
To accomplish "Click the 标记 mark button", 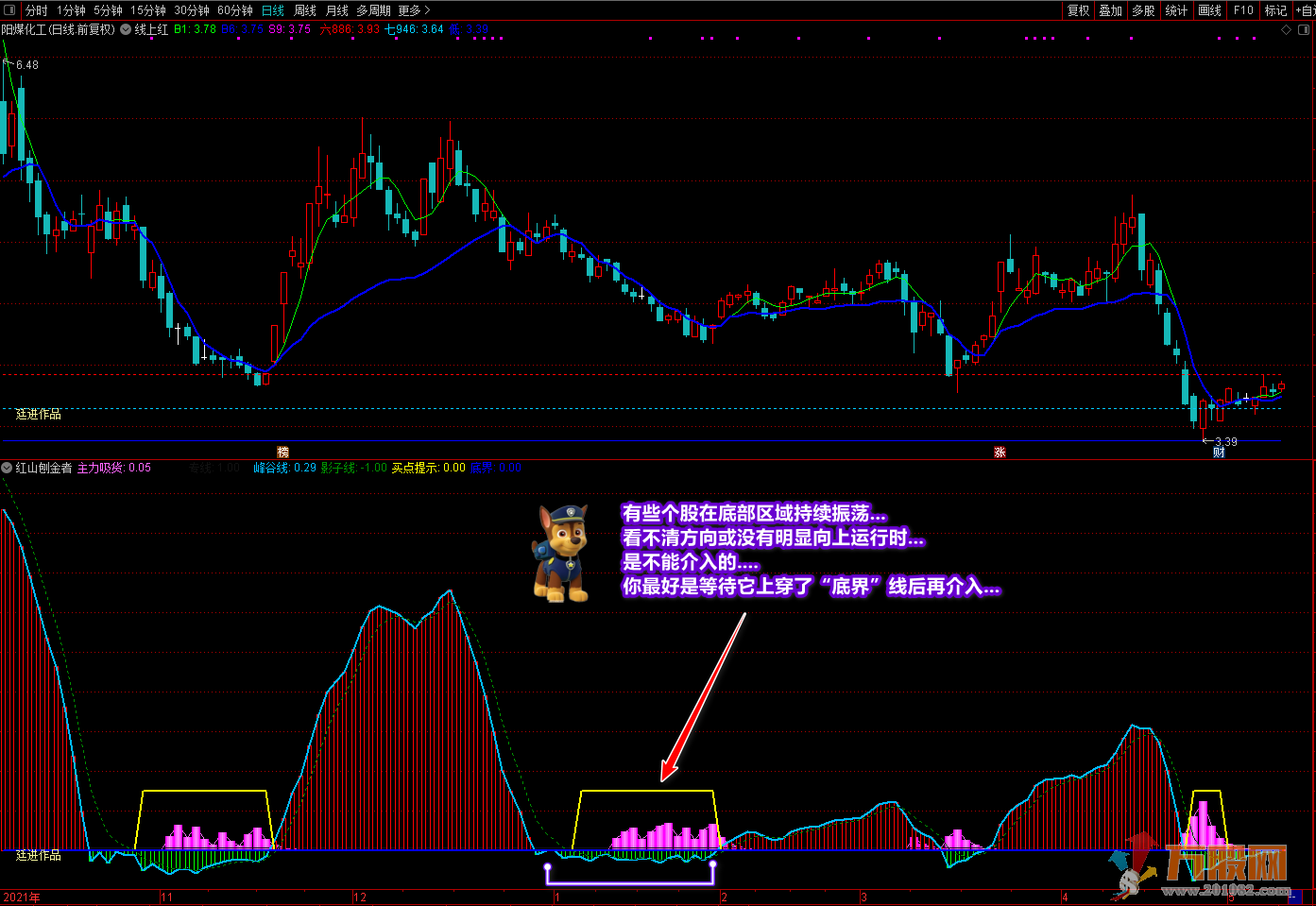I will pyautogui.click(x=1275, y=10).
